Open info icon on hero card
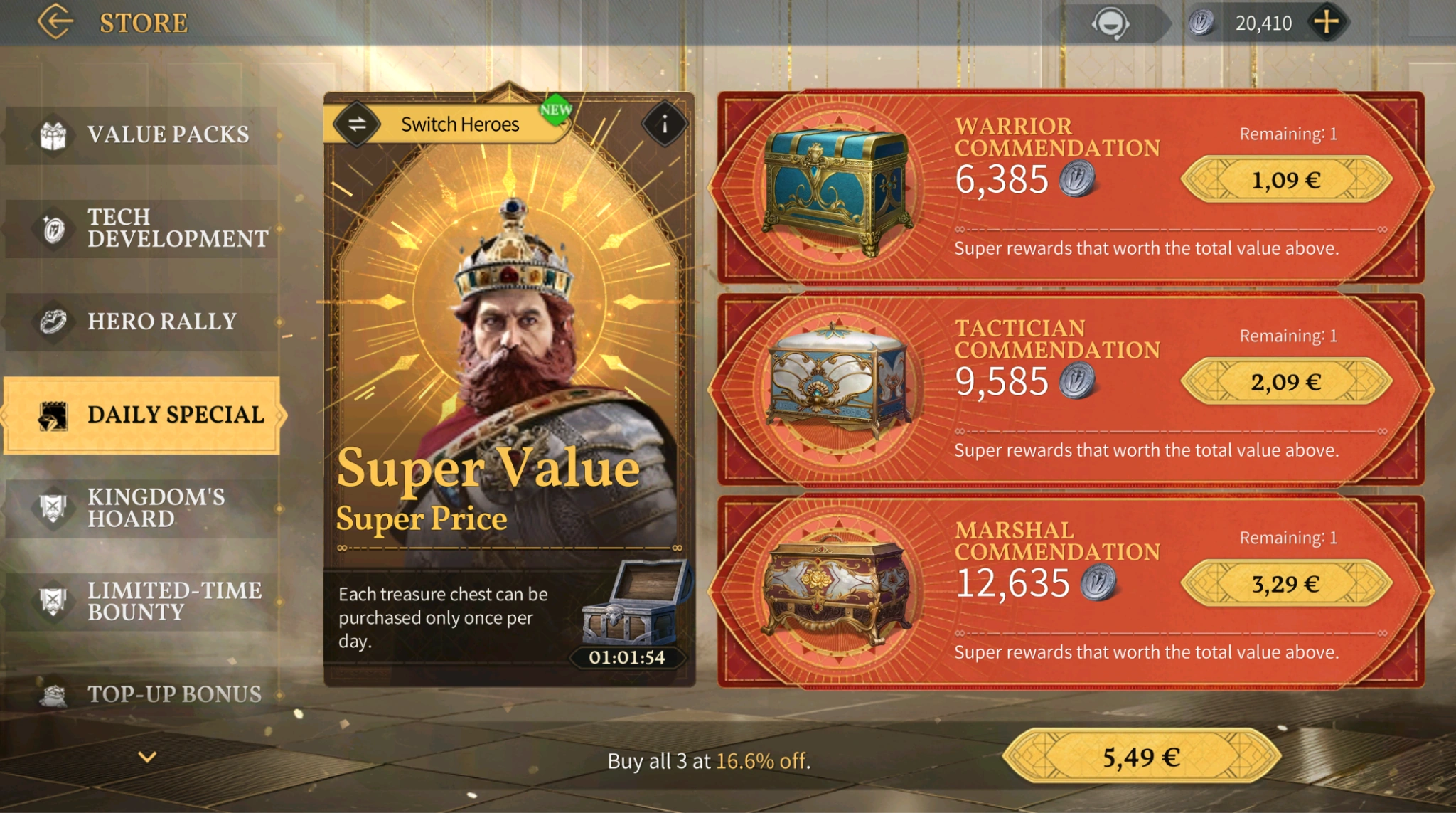This screenshot has height=813, width=1456. tap(665, 124)
